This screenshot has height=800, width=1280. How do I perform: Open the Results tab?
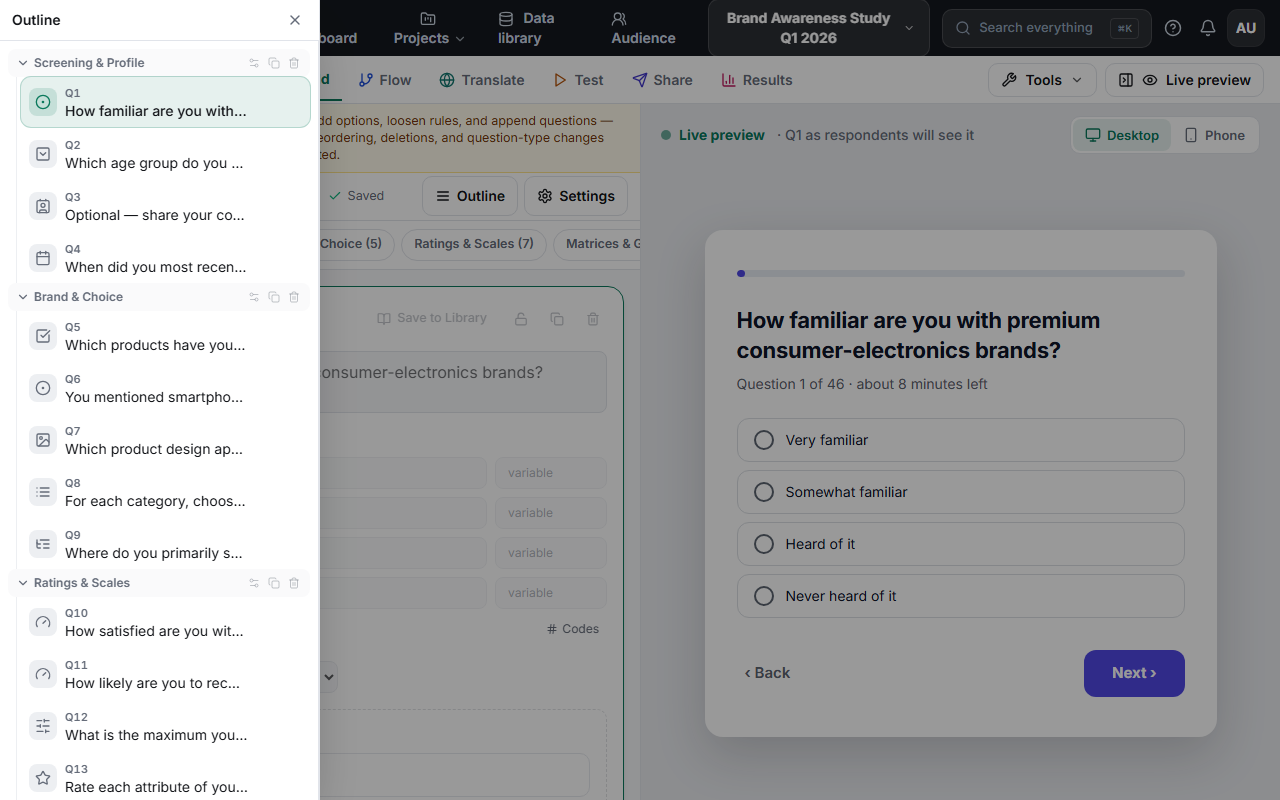[756, 80]
